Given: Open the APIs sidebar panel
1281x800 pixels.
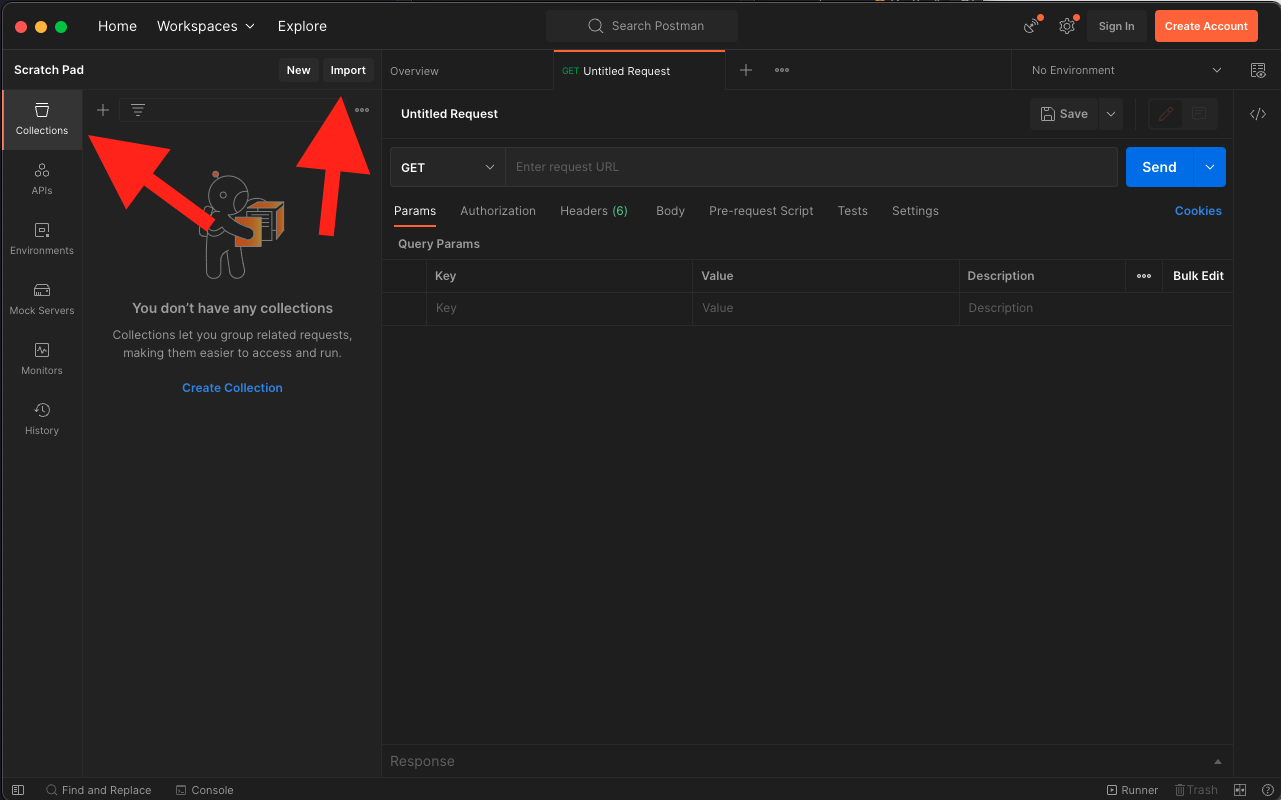Looking at the screenshot, I should [42, 179].
